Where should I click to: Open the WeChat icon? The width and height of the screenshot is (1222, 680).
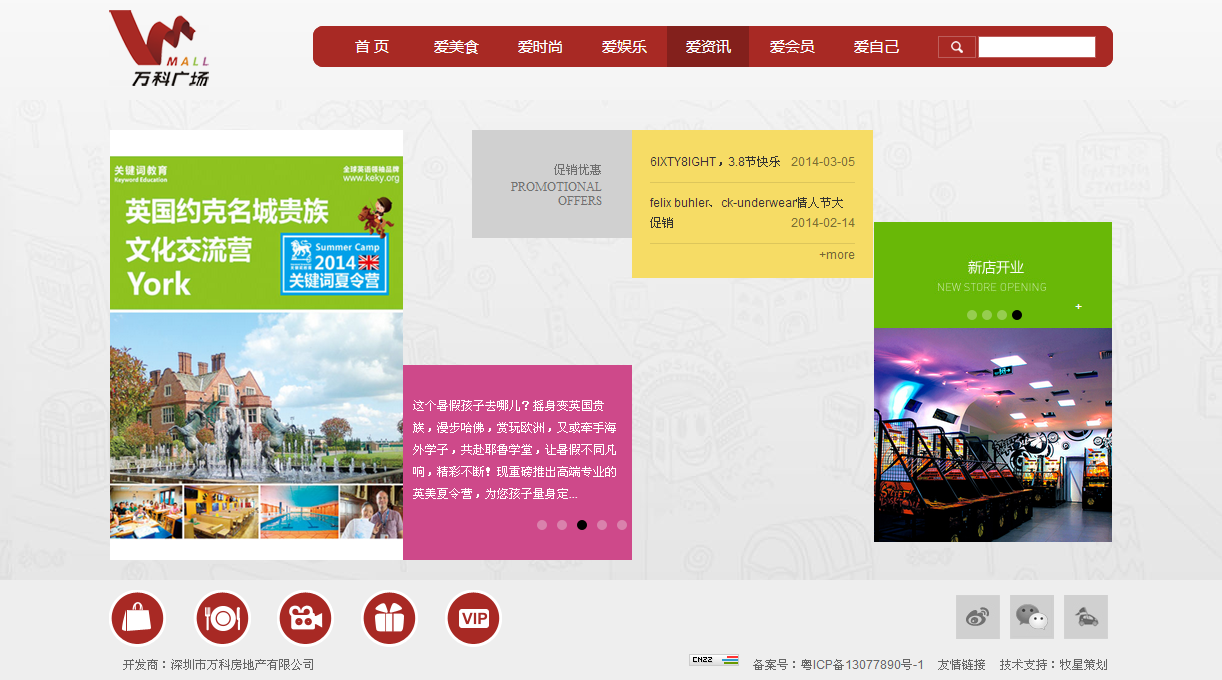click(1031, 617)
